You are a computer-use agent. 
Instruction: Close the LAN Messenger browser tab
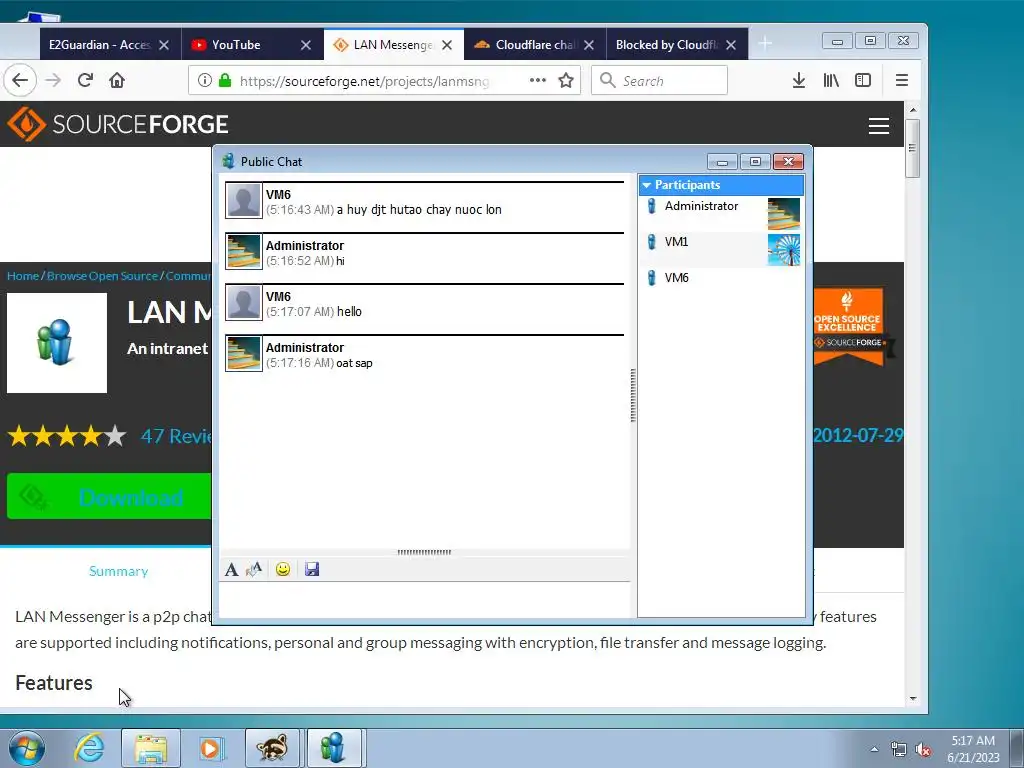[447, 45]
